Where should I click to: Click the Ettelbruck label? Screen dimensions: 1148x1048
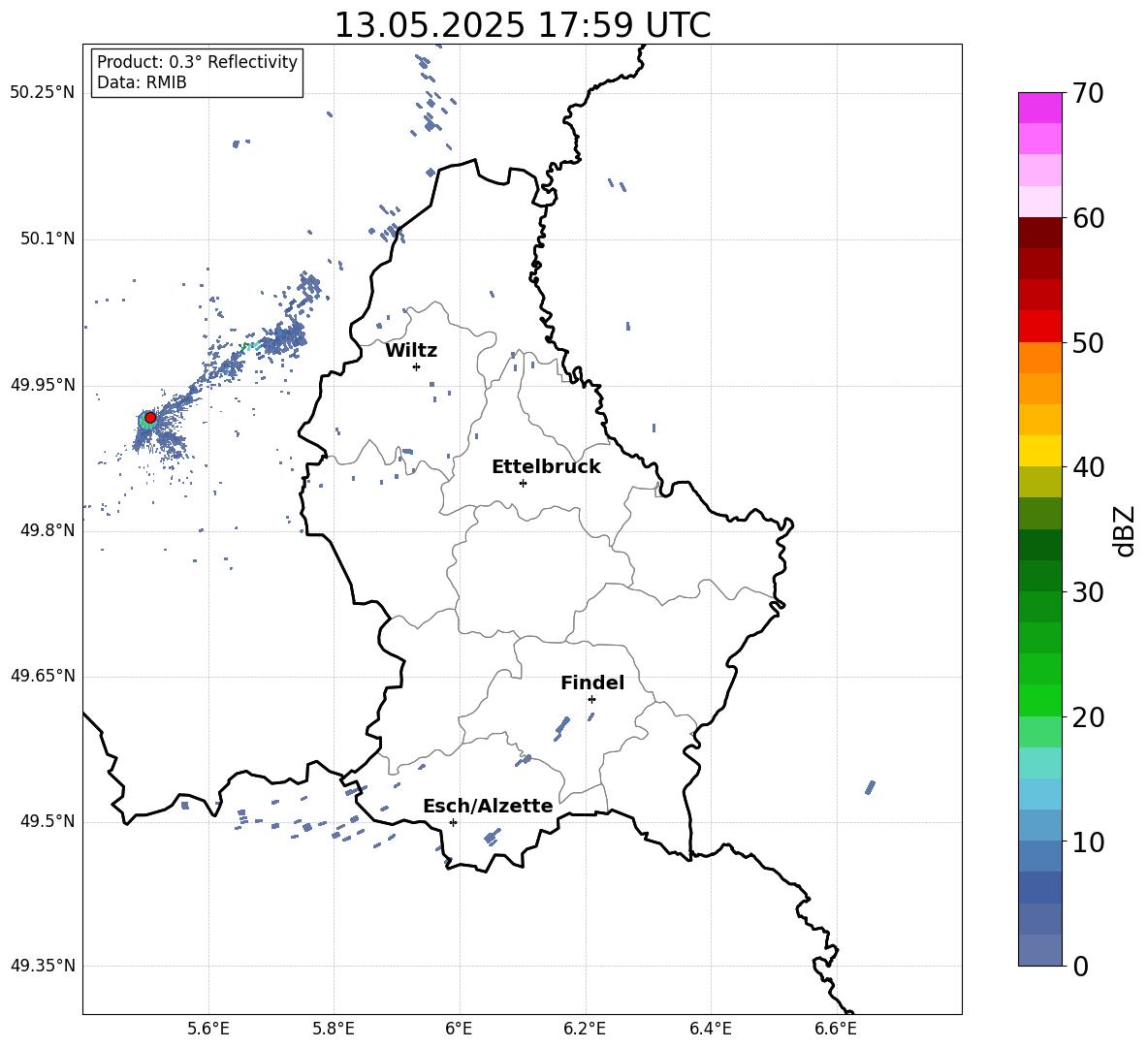pos(546,467)
